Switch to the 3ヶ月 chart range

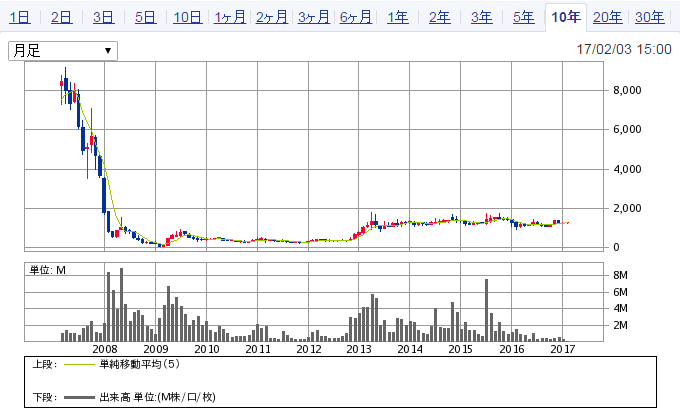tap(314, 17)
